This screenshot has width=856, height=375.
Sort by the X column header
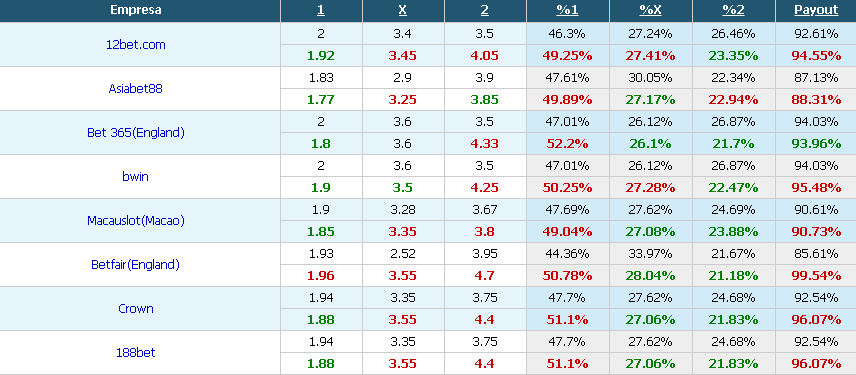(x=403, y=10)
